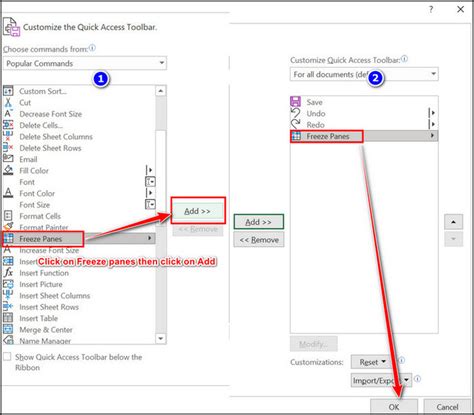Click the Format Cells icon
474x415 pixels.
coord(8,216)
